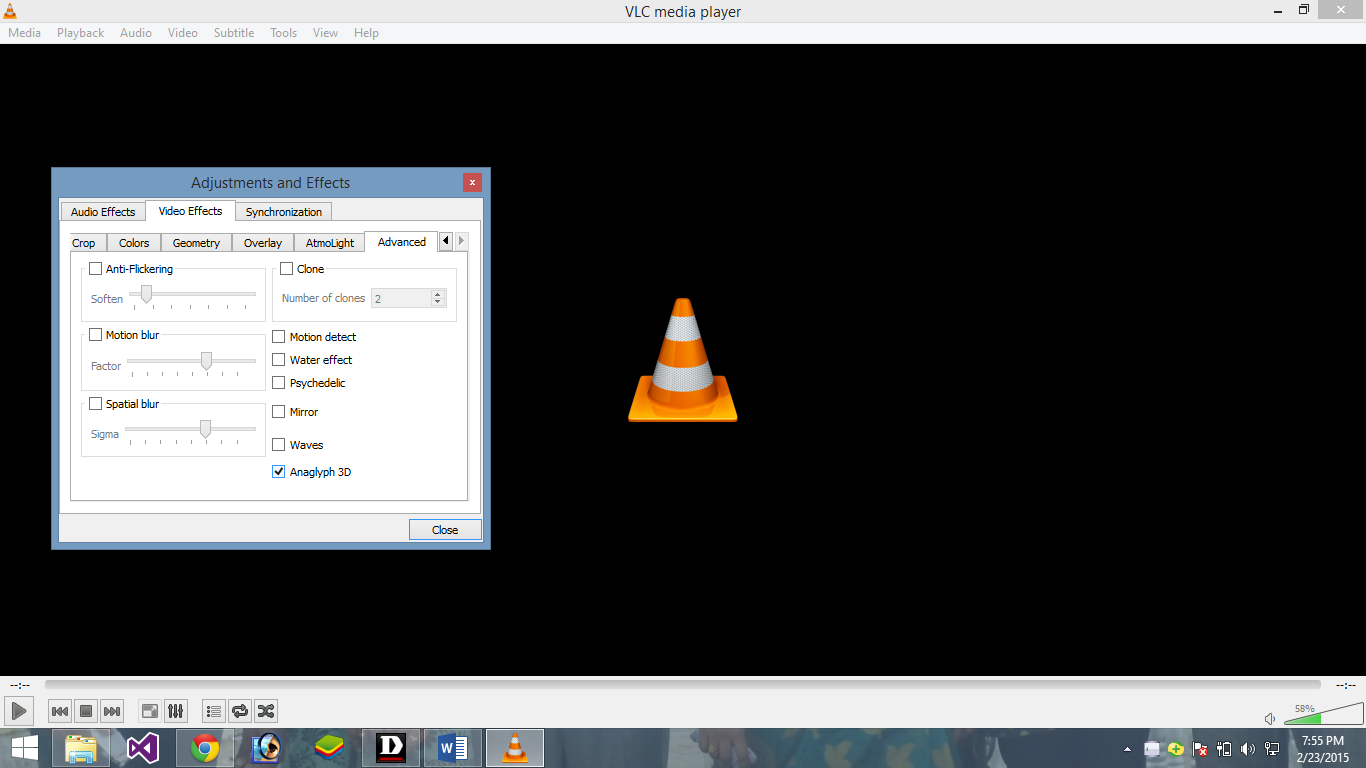Enable the Motion blur checkbox
1366x768 pixels.
point(96,335)
